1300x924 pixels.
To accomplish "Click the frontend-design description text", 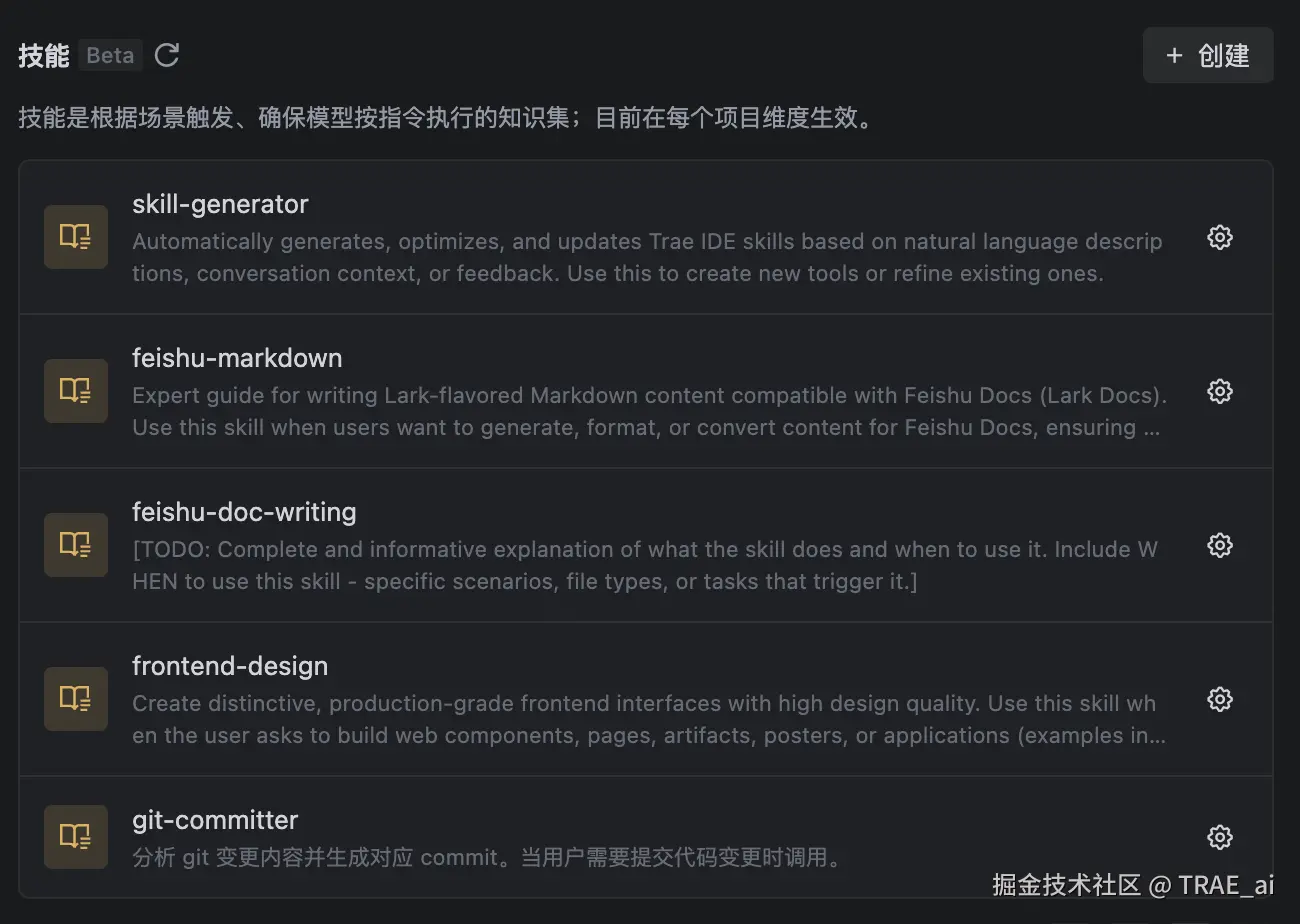I will (648, 719).
